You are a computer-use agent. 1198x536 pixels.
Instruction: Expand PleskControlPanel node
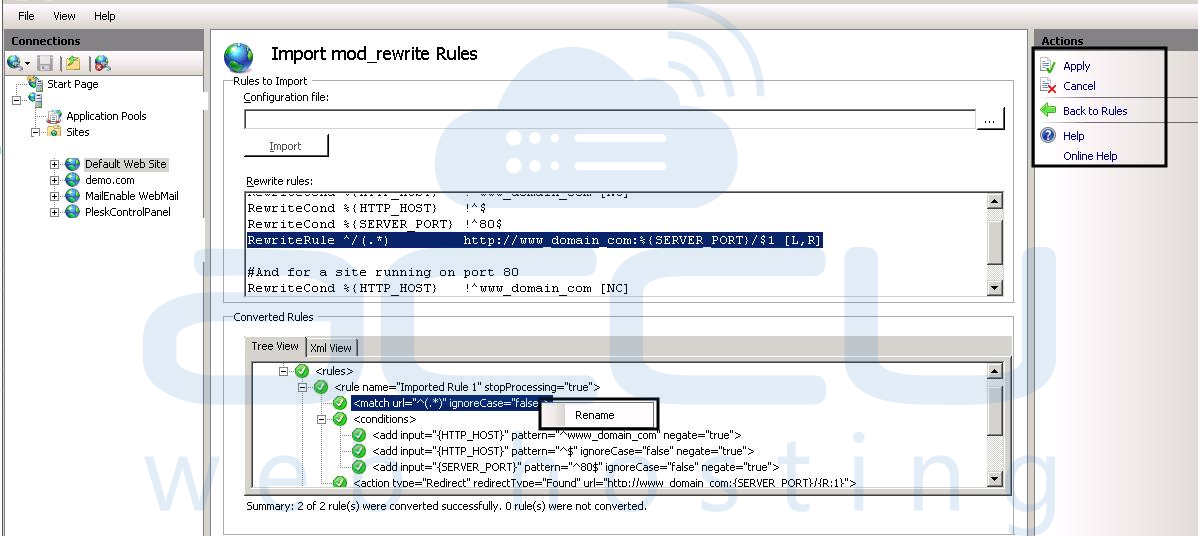(54, 212)
